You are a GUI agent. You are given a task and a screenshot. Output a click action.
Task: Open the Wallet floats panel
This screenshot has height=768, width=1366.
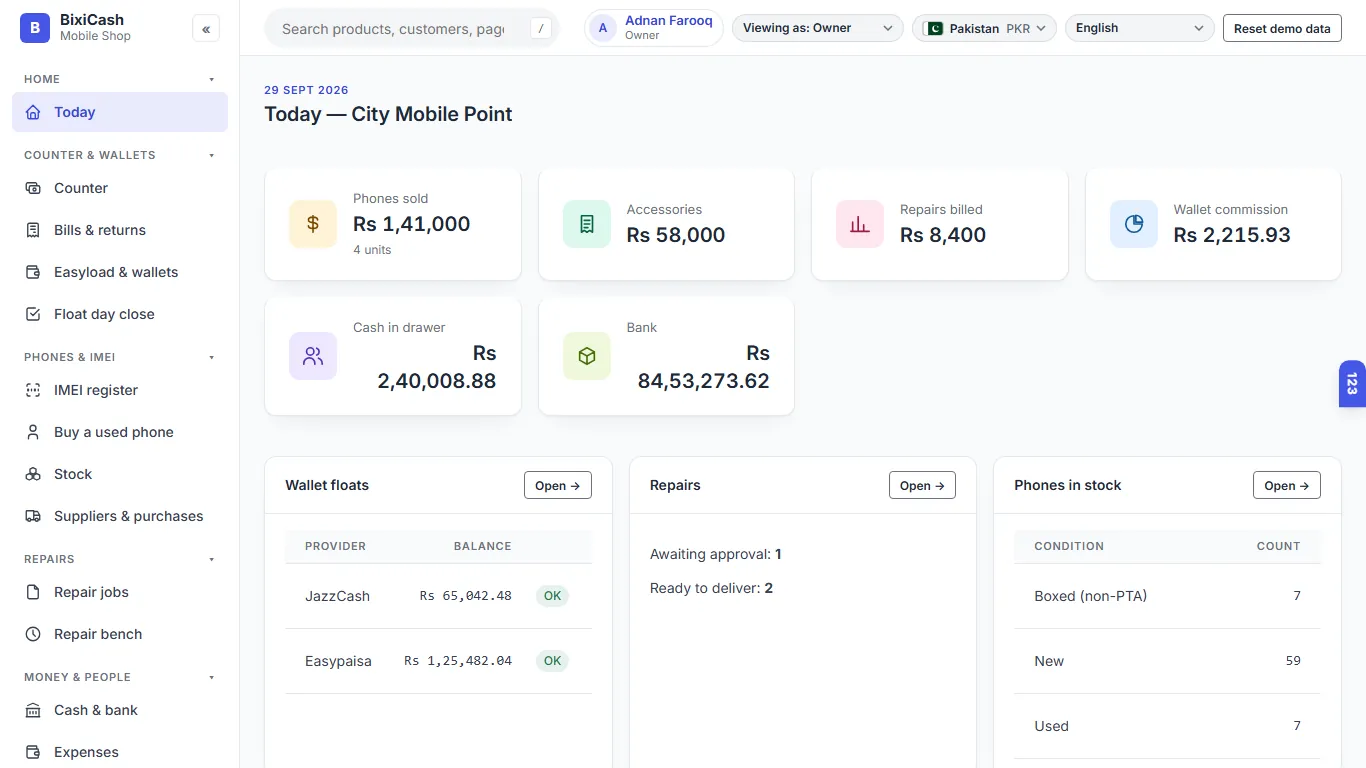558,485
